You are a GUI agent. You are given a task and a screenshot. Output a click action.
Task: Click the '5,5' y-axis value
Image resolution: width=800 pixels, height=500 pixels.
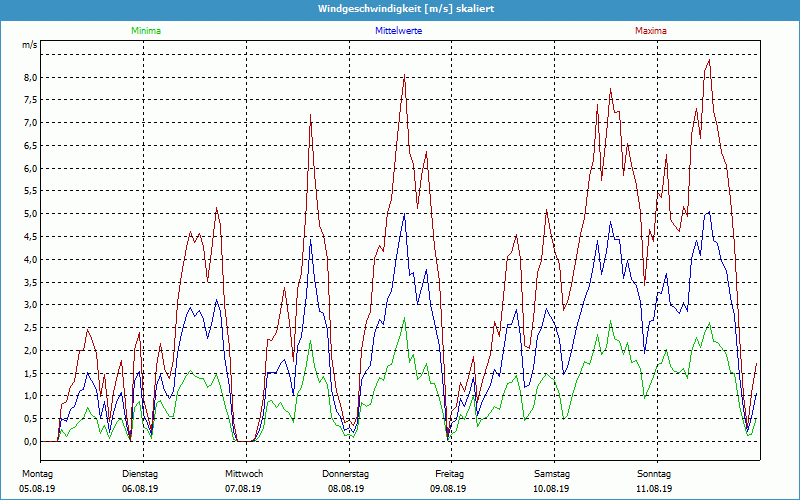point(31,191)
